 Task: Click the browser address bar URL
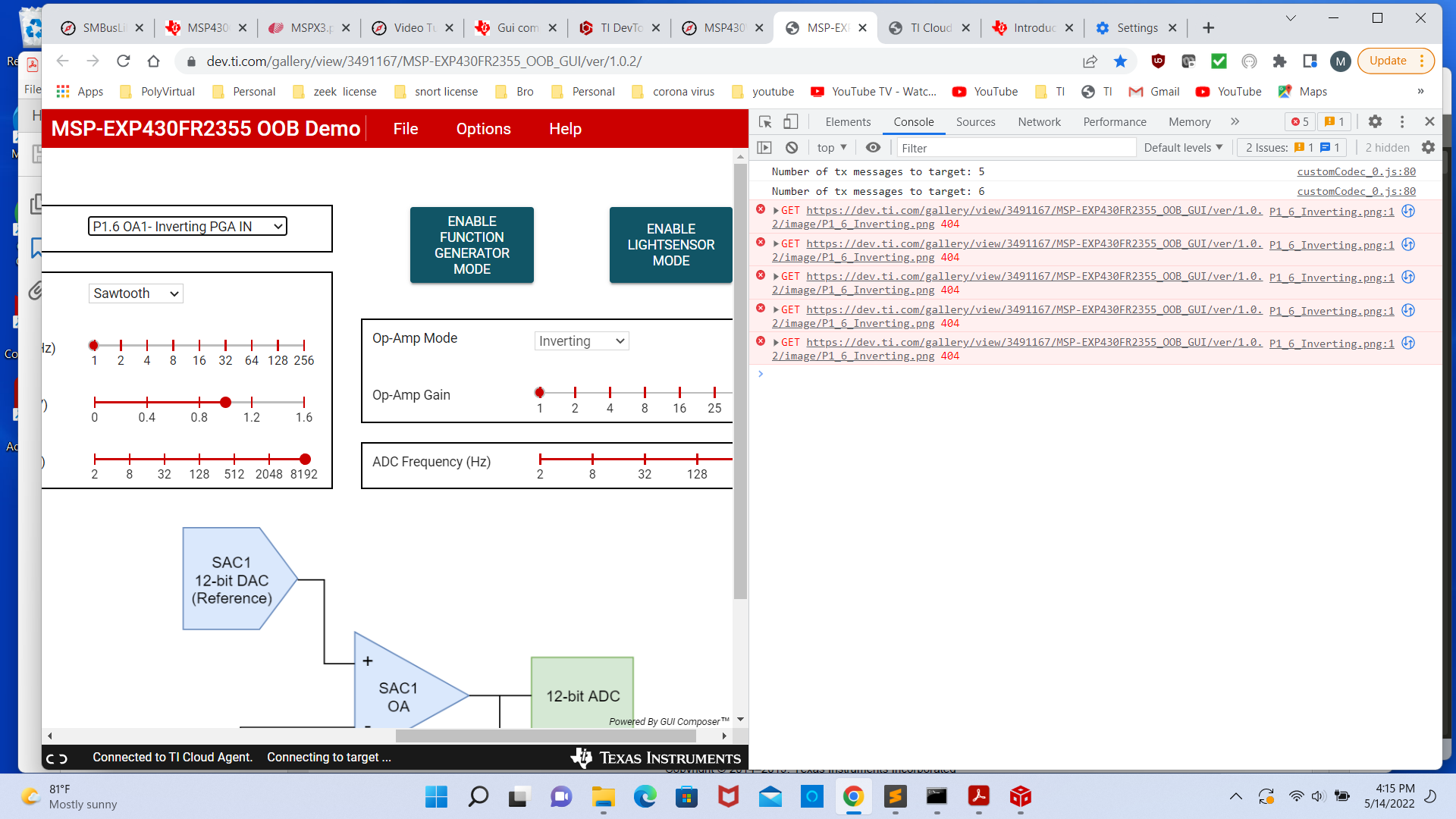tap(424, 61)
